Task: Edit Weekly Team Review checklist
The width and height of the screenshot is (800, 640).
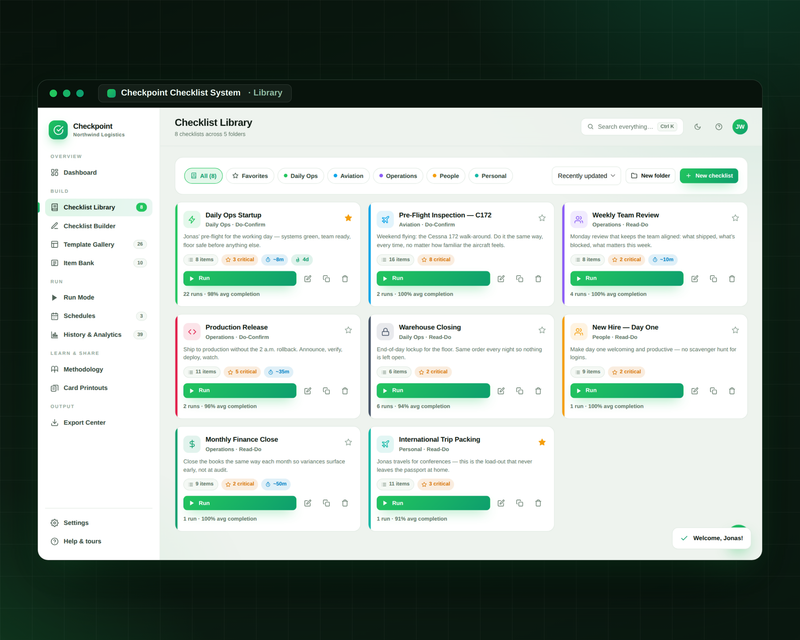Action: [694, 279]
